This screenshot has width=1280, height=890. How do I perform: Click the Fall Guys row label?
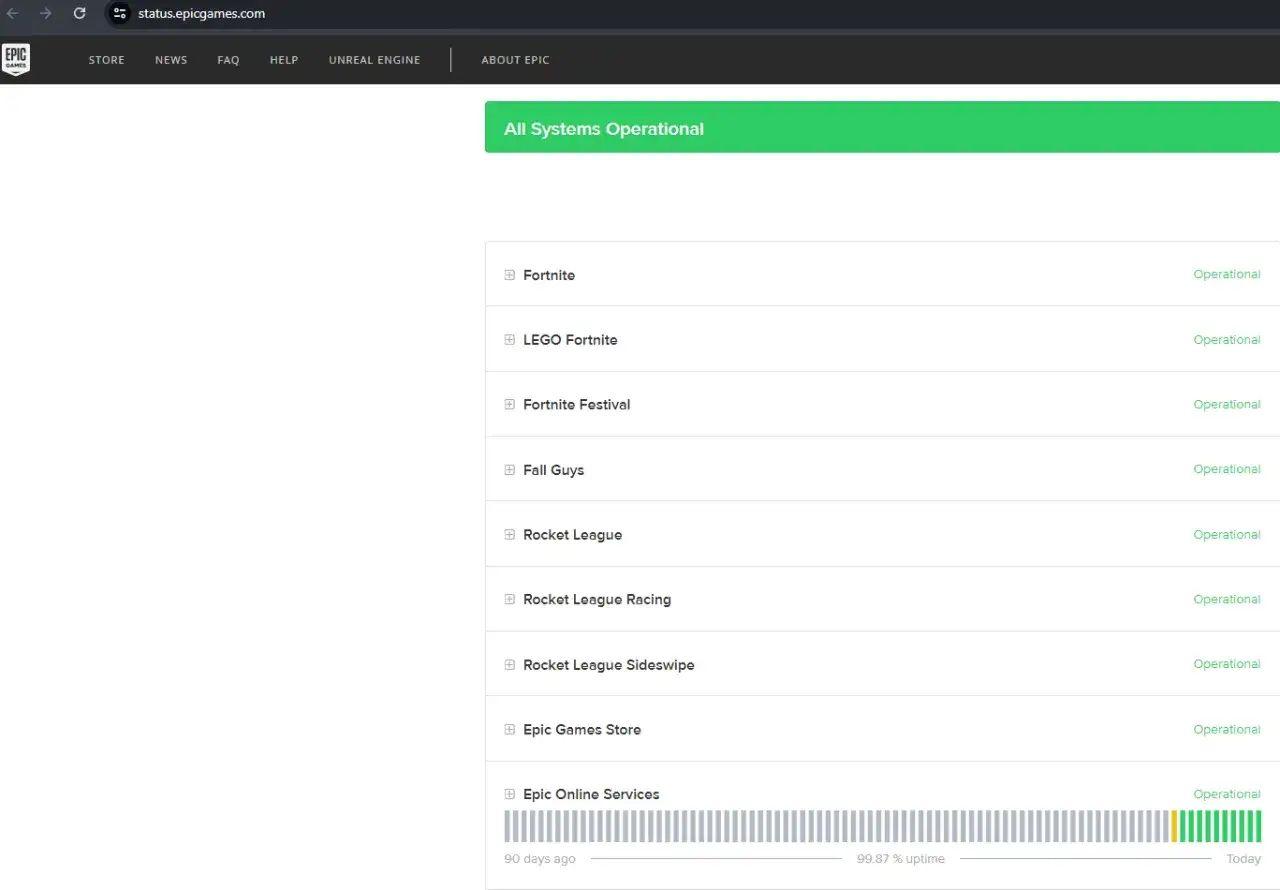click(554, 470)
